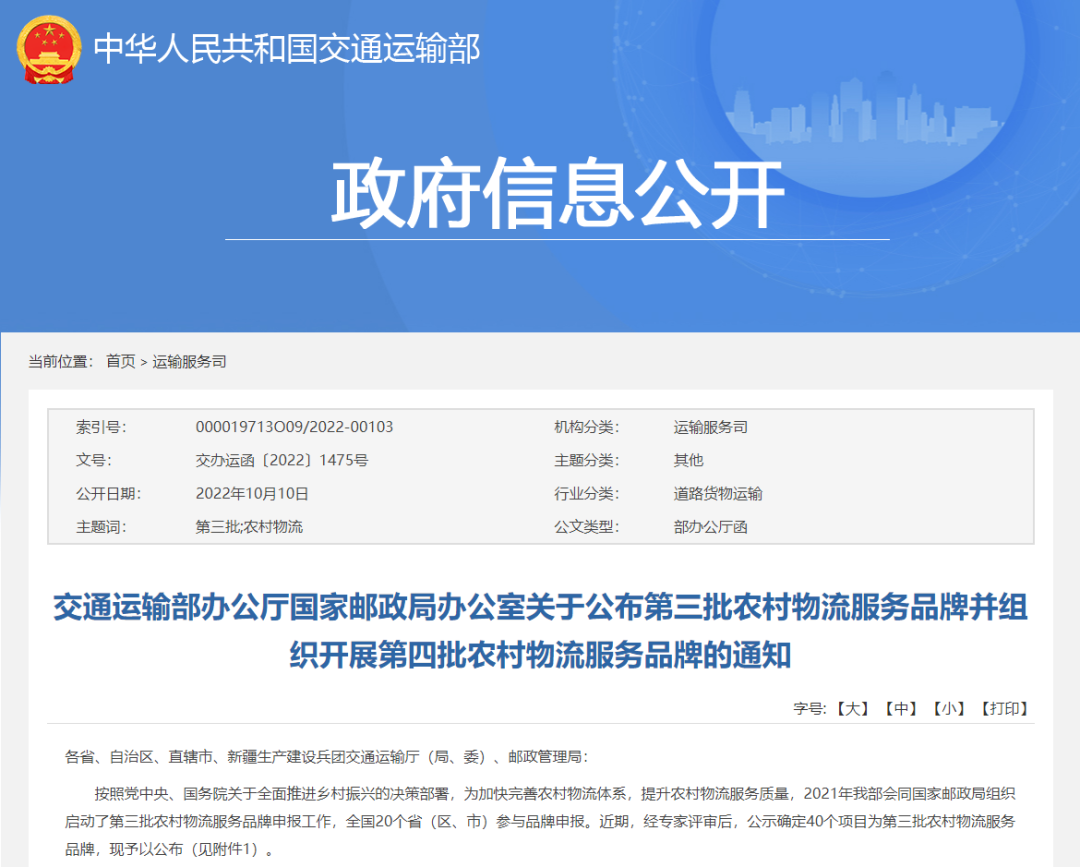Click the salutation line starting 各省、自治区

327,757
